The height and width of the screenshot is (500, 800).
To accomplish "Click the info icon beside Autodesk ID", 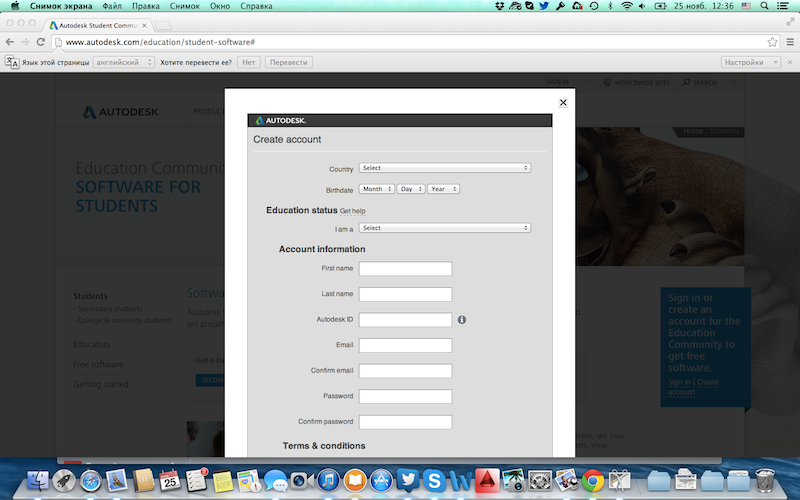I will [x=462, y=320].
